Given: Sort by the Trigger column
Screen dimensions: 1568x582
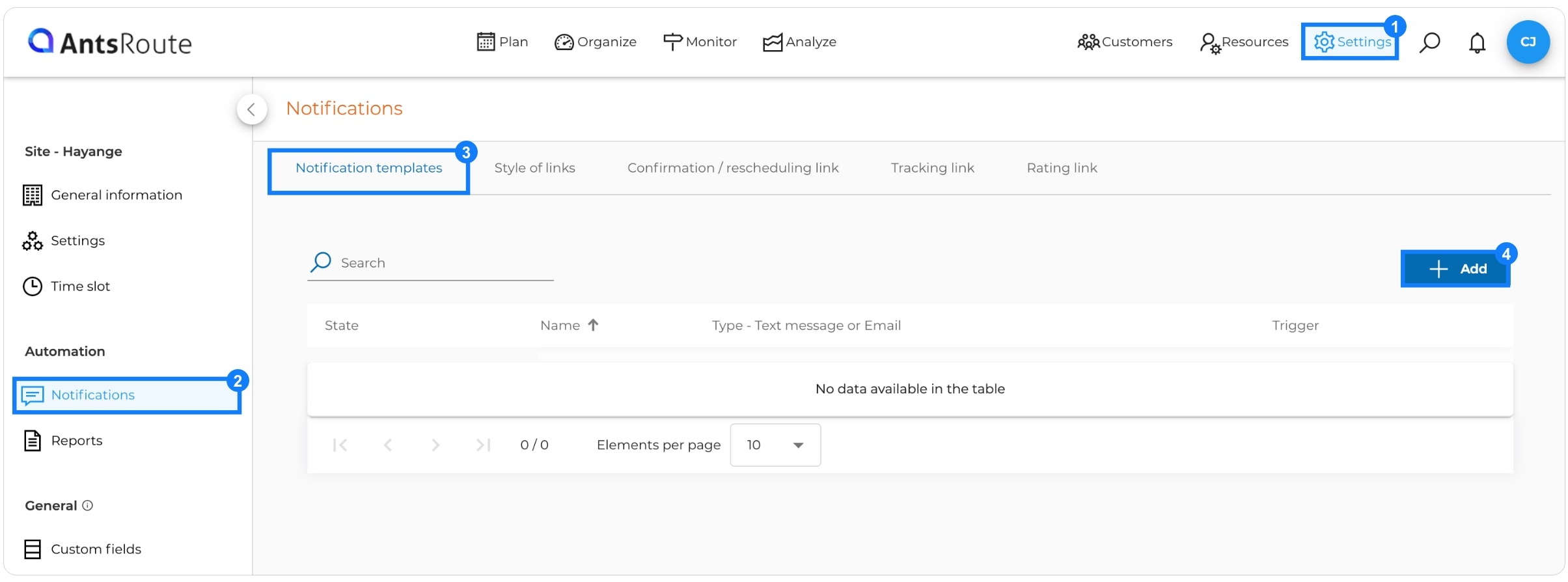Looking at the screenshot, I should click(1295, 325).
